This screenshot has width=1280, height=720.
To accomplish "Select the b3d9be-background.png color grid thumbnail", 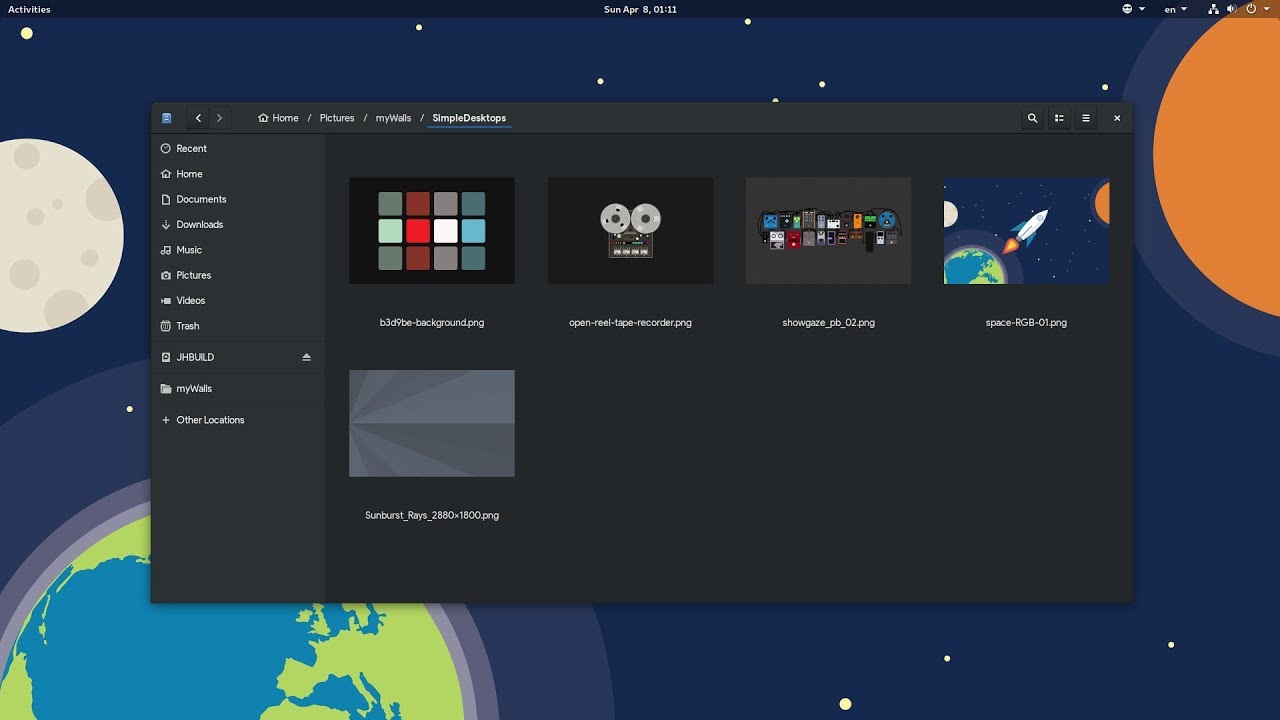I will tap(432, 231).
